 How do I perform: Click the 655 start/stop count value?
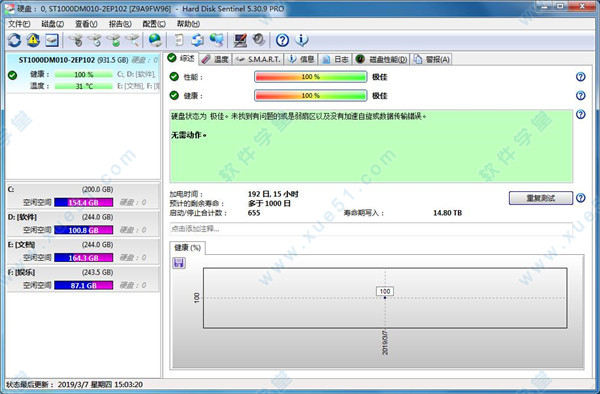click(254, 213)
